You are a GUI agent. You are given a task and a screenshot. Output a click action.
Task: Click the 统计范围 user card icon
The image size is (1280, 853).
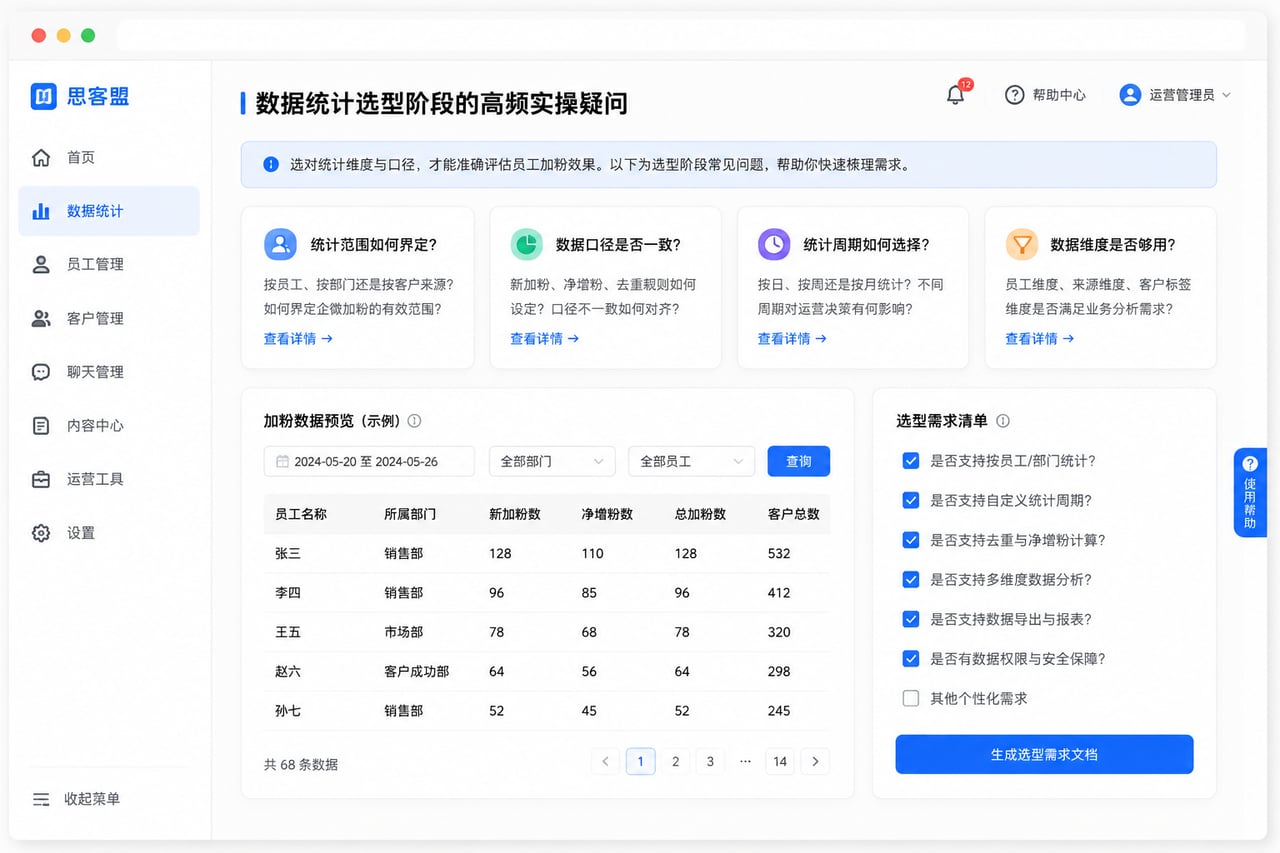tap(280, 244)
